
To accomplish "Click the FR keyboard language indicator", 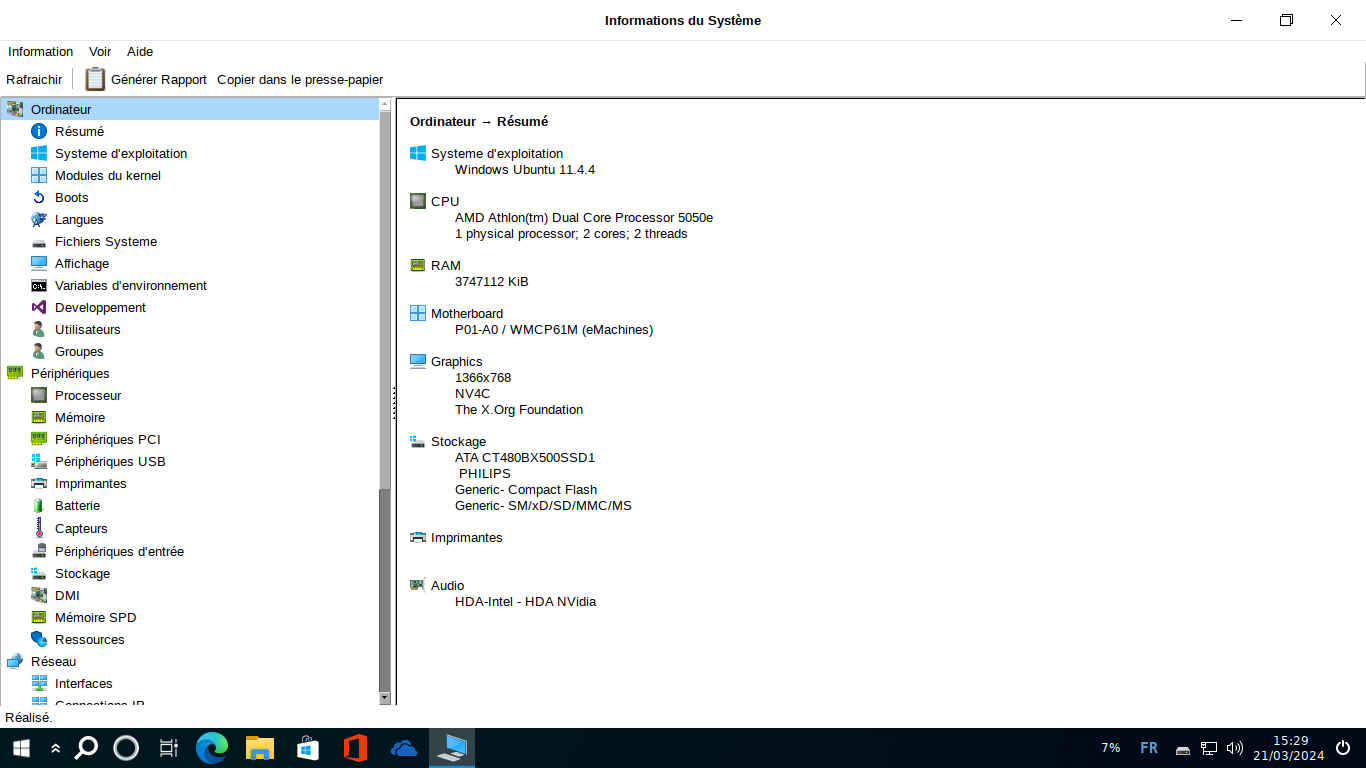I will (1149, 747).
